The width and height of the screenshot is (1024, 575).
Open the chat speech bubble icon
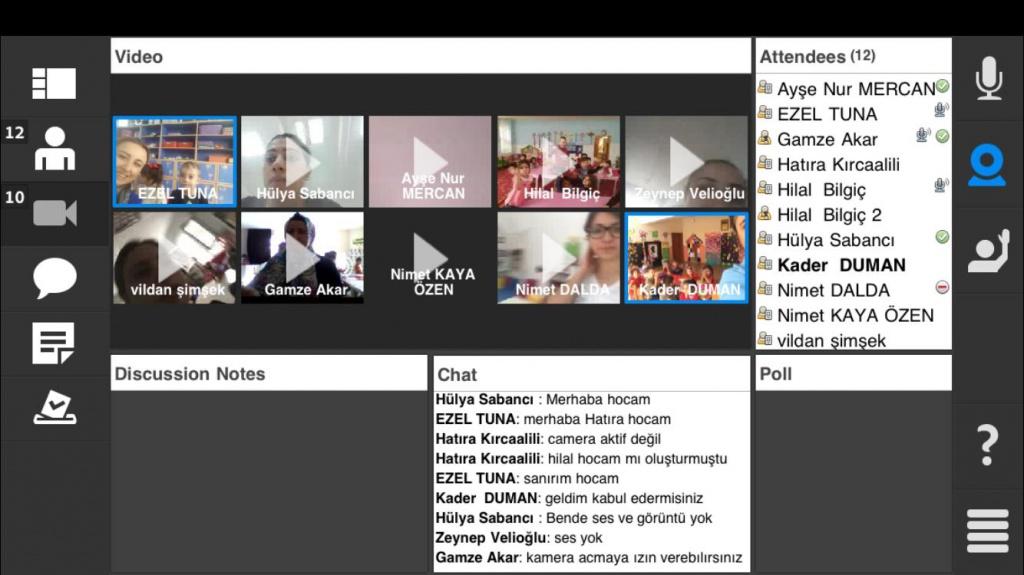(54, 278)
